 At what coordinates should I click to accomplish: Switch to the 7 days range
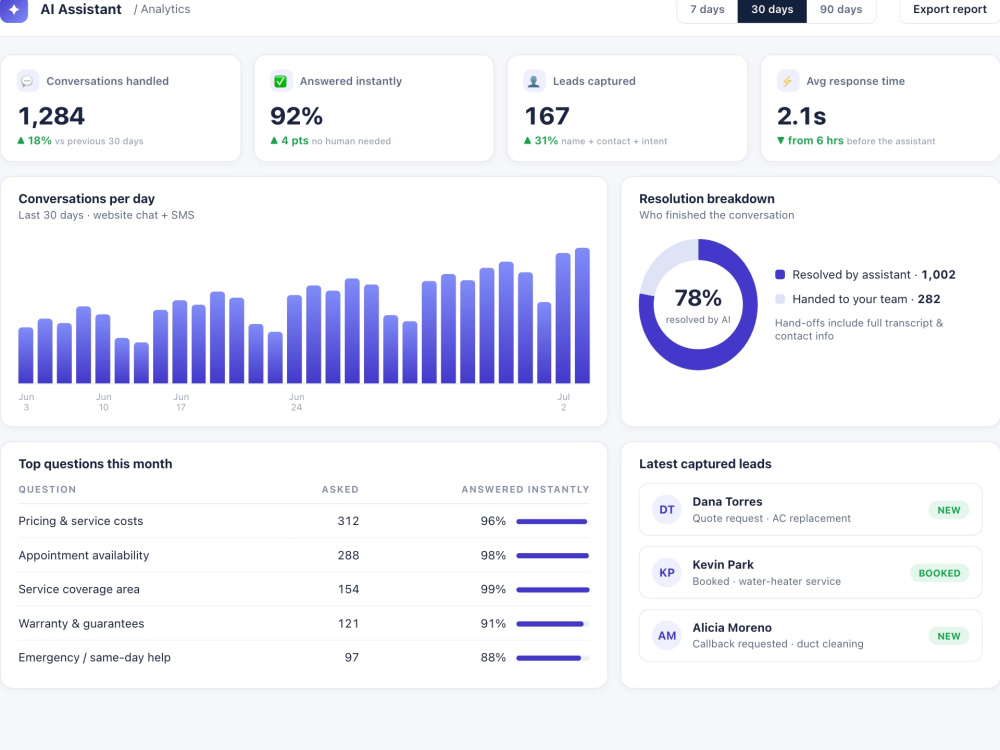(707, 10)
